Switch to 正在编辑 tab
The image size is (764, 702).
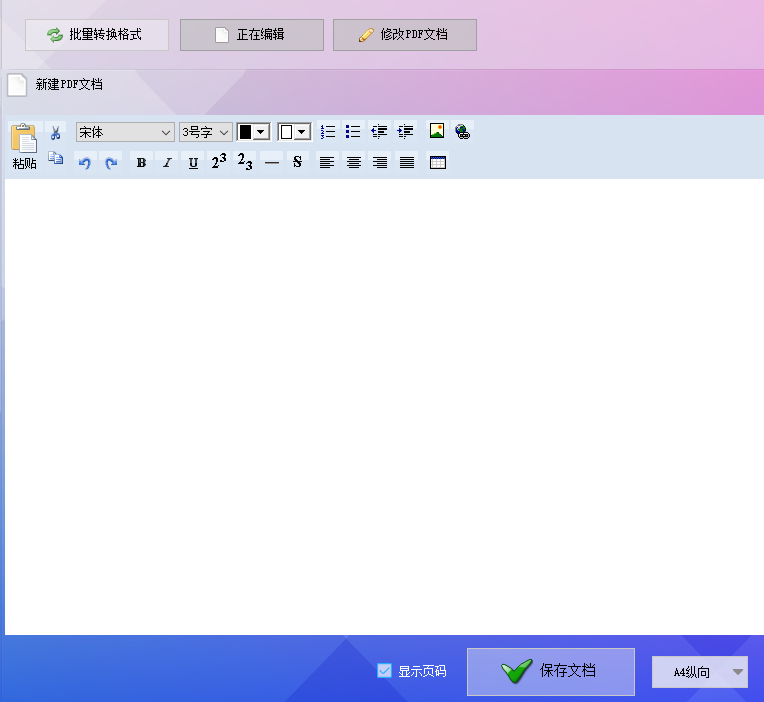pos(252,35)
